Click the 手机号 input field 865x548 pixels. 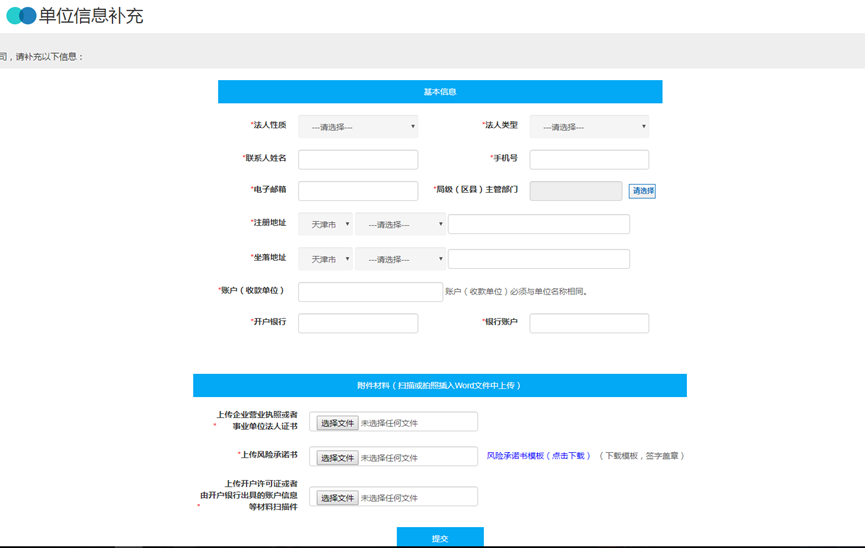click(x=589, y=159)
